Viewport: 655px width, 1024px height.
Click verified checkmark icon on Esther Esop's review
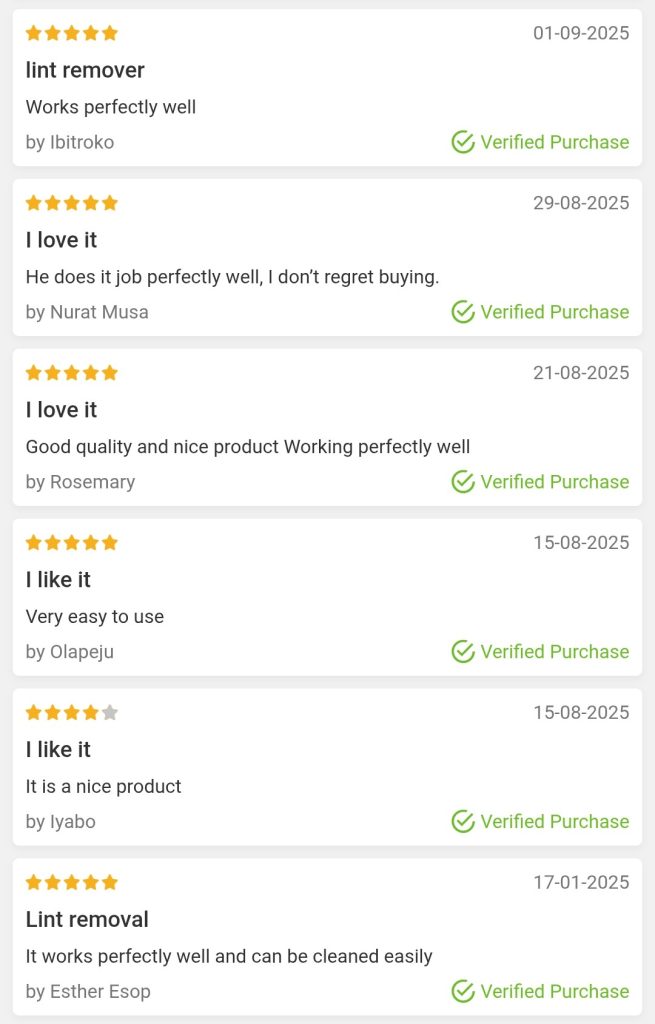click(462, 992)
